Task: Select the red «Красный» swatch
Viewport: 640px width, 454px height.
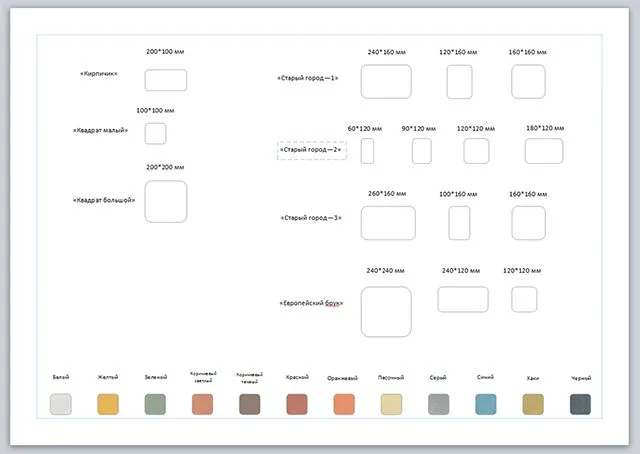Action: pyautogui.click(x=297, y=404)
